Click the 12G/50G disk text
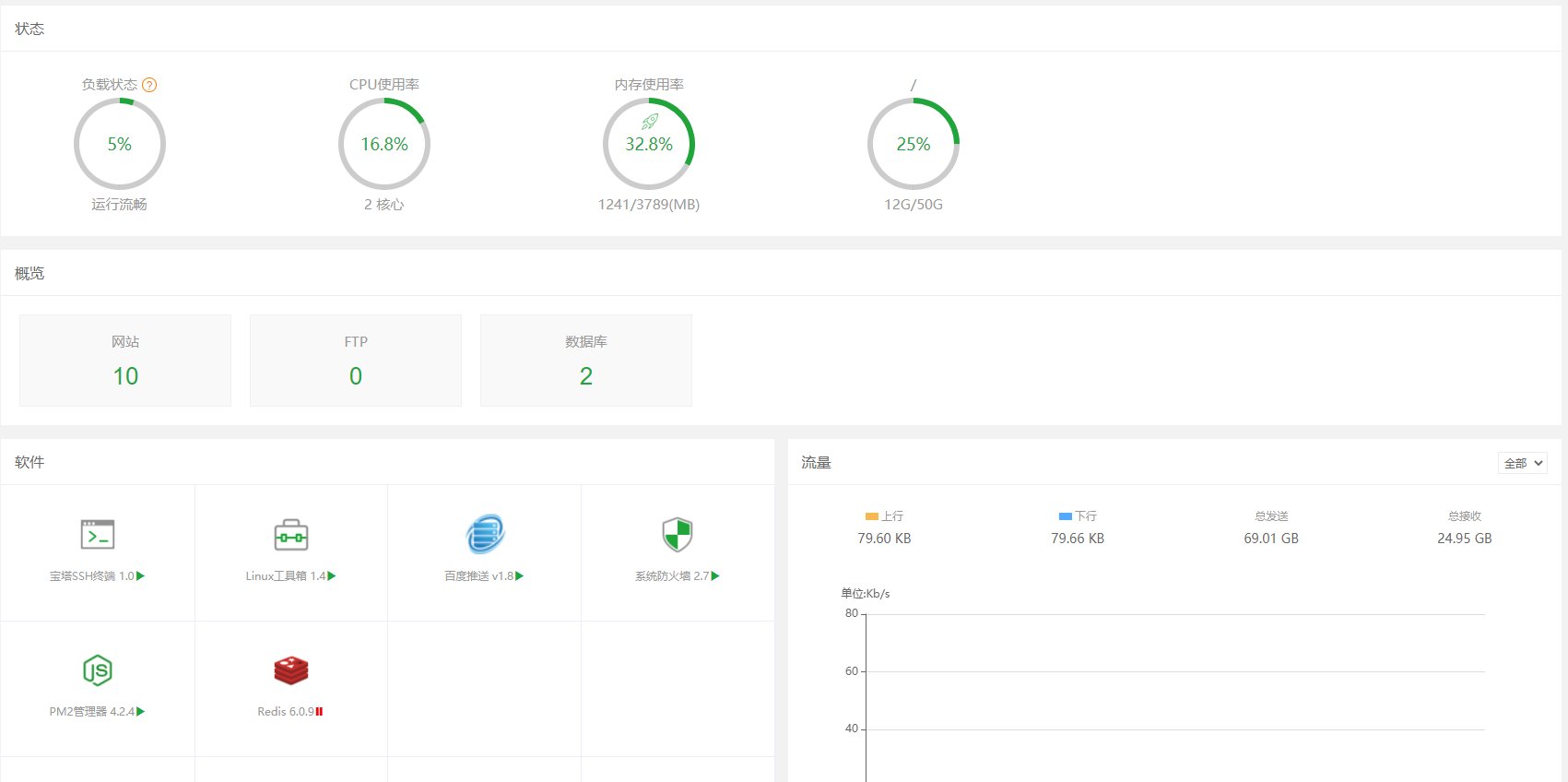 pyautogui.click(x=914, y=205)
